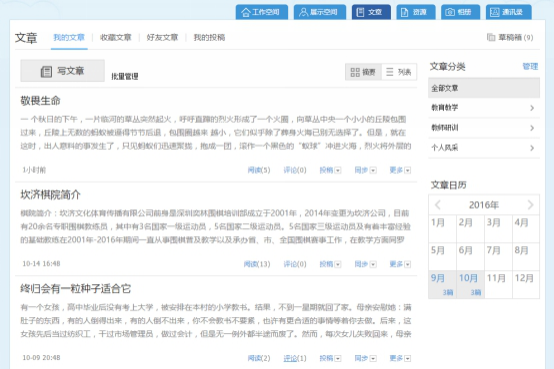554x369 pixels.
Task: Click 阅读(13) on 坎济棋院简介 article
Action: click(257, 264)
